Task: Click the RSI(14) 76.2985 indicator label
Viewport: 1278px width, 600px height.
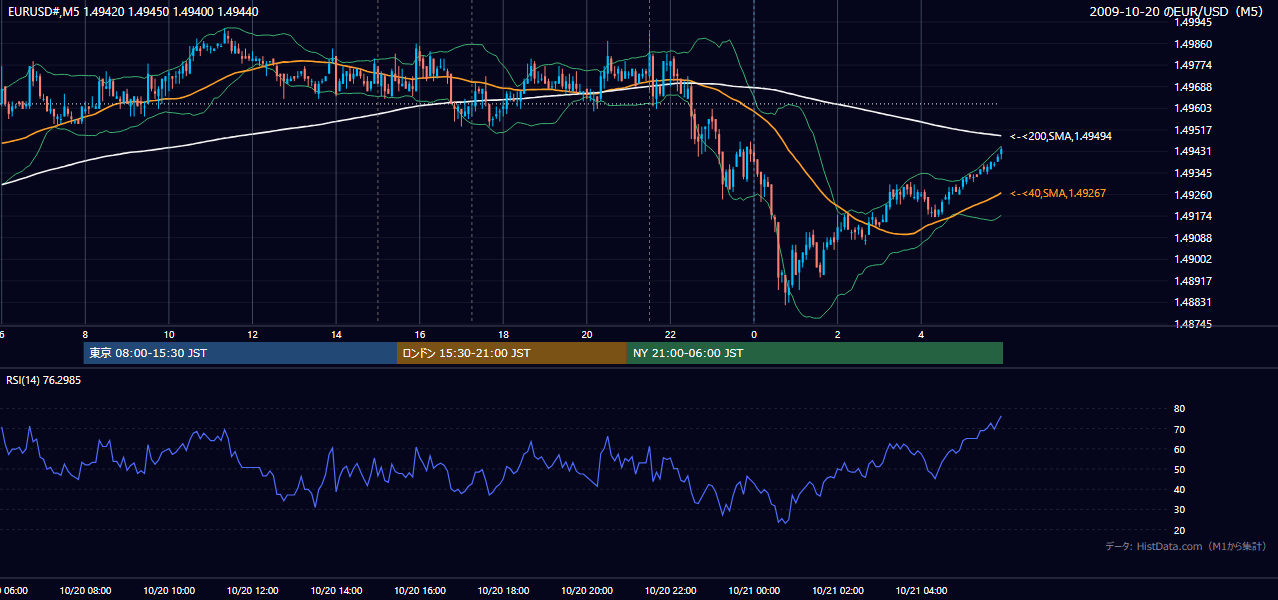Action: click(44, 380)
